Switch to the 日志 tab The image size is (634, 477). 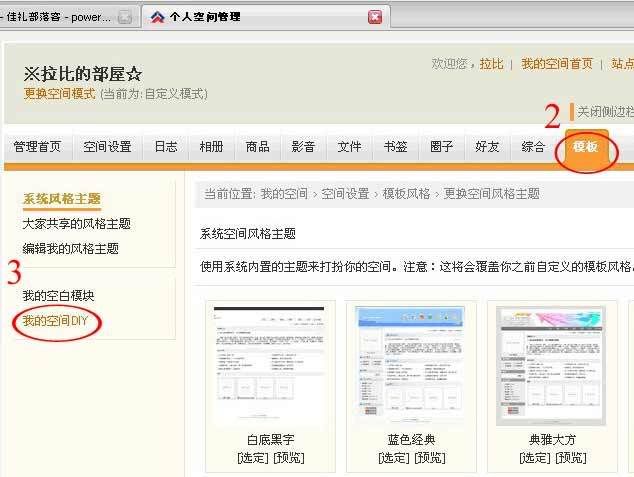tap(166, 147)
